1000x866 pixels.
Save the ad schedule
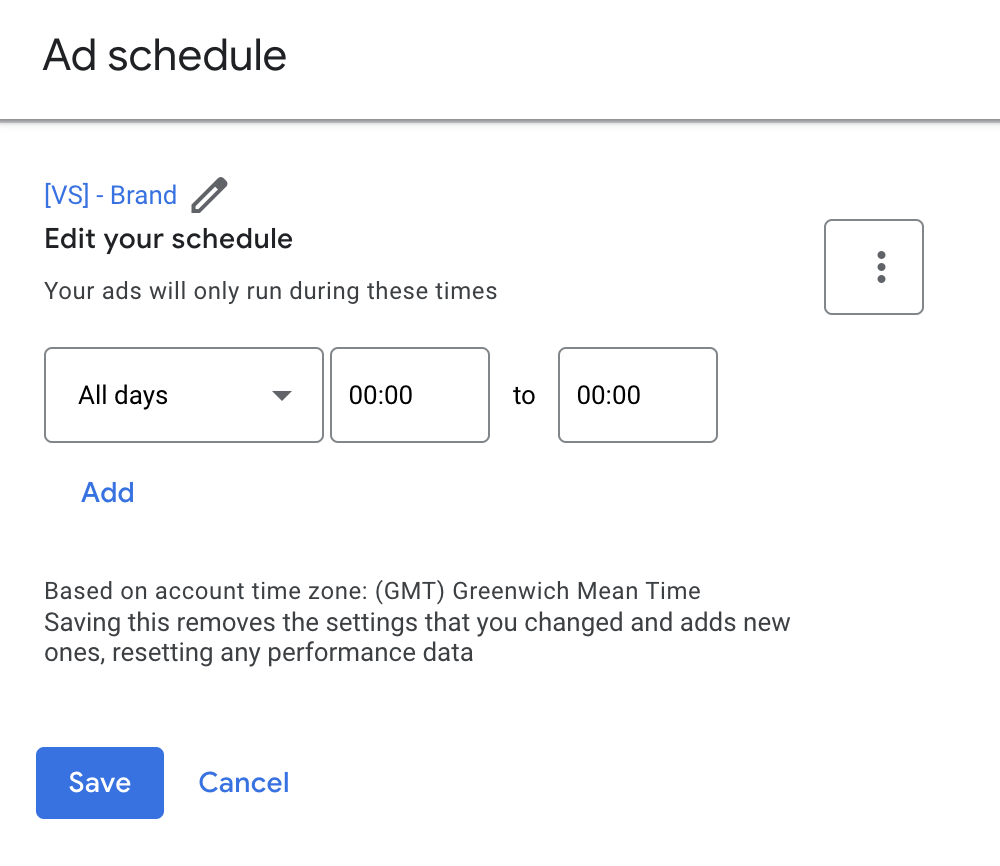click(x=100, y=782)
